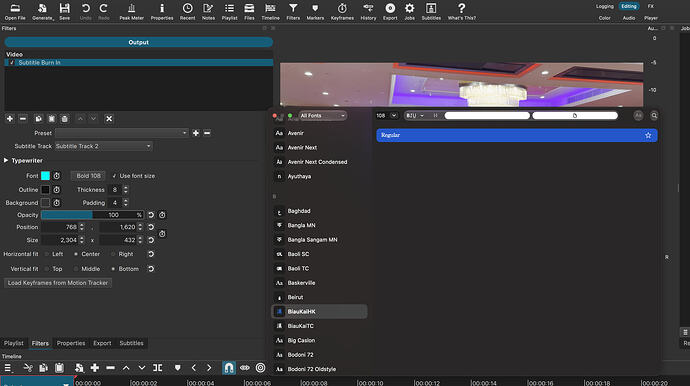Click the Output button
This screenshot has width=690, height=386.
(x=139, y=42)
